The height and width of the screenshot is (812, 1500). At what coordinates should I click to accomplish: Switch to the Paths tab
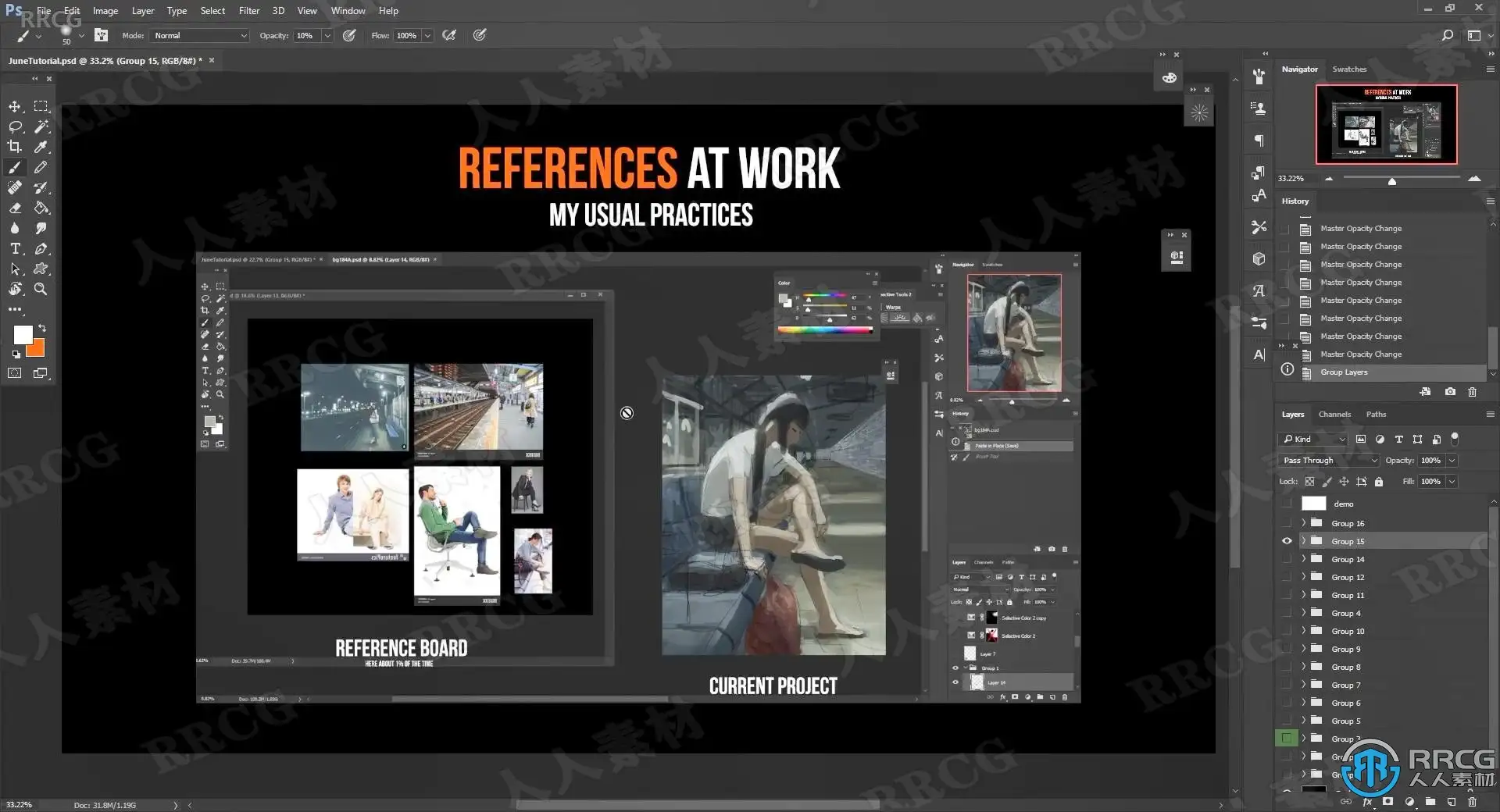(x=1376, y=414)
